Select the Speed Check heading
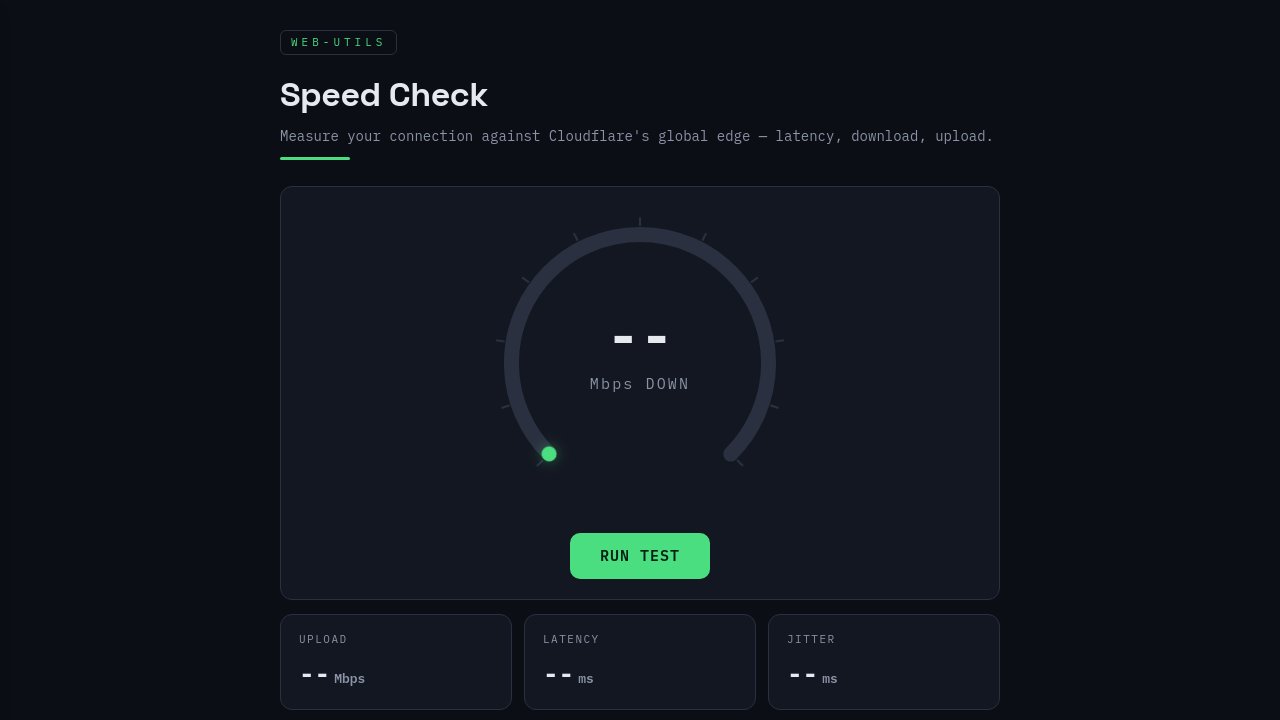Image resolution: width=1280 pixels, height=720 pixels. [384, 95]
